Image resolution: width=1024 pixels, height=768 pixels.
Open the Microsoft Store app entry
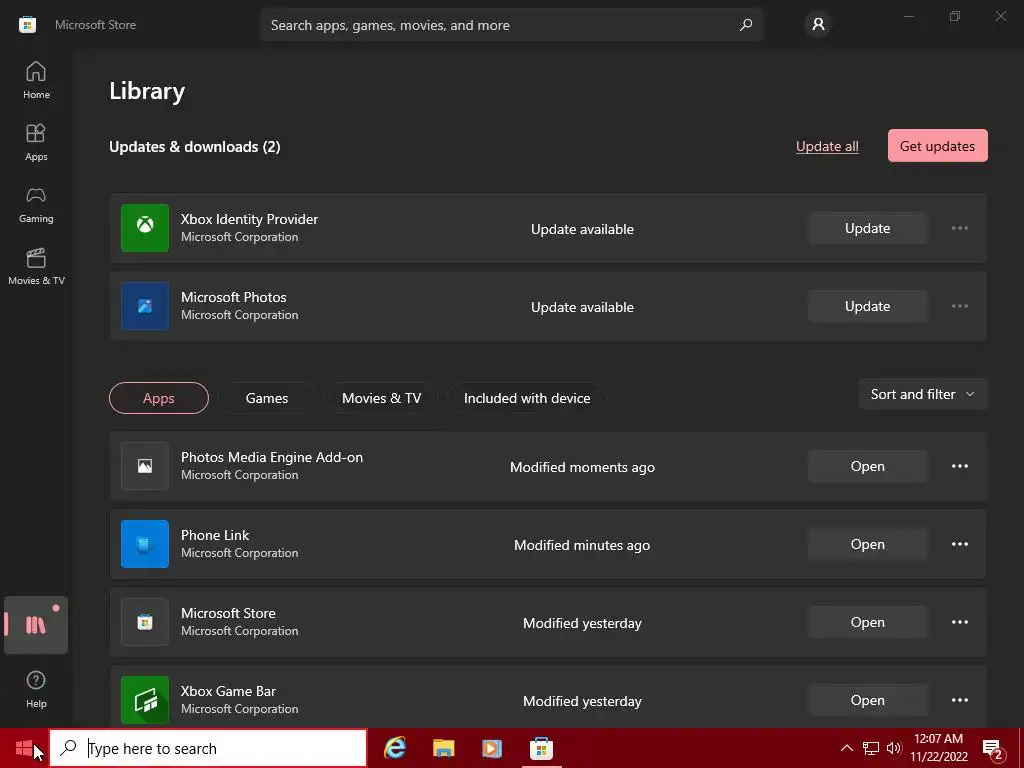click(x=867, y=622)
